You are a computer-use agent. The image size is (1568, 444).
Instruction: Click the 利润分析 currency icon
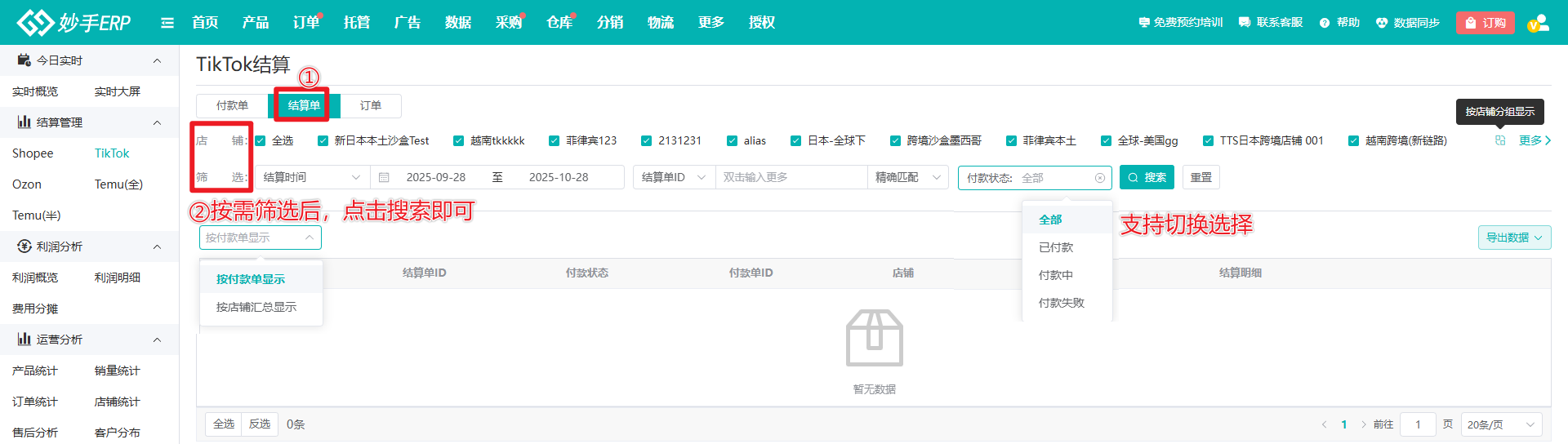coord(24,246)
